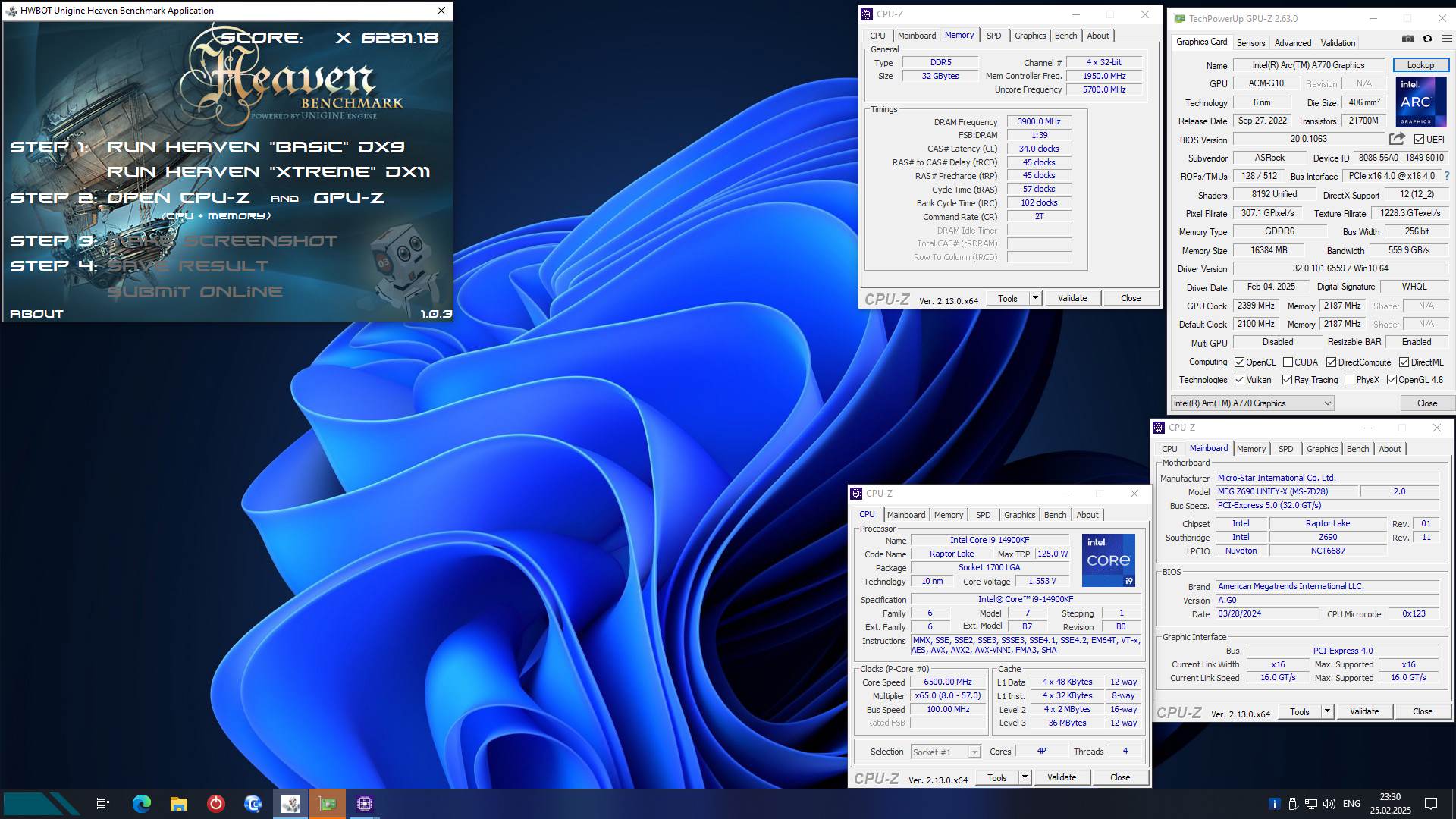
Task: Click Open CPU-Z in HWBOT step 2
Action: point(178,198)
